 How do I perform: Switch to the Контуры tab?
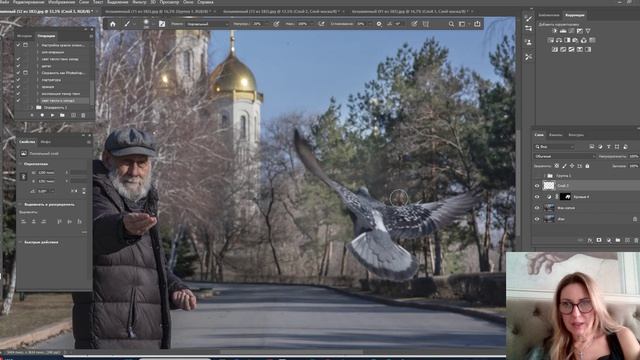[576, 135]
